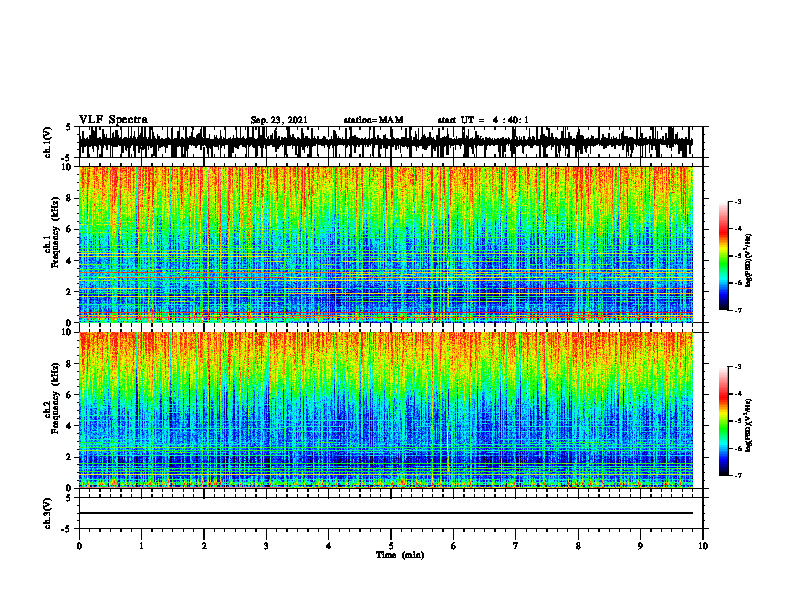This screenshot has height=612, width=792.
Task: Select the "Sep. 23, 2021" date text
Action: coord(279,120)
